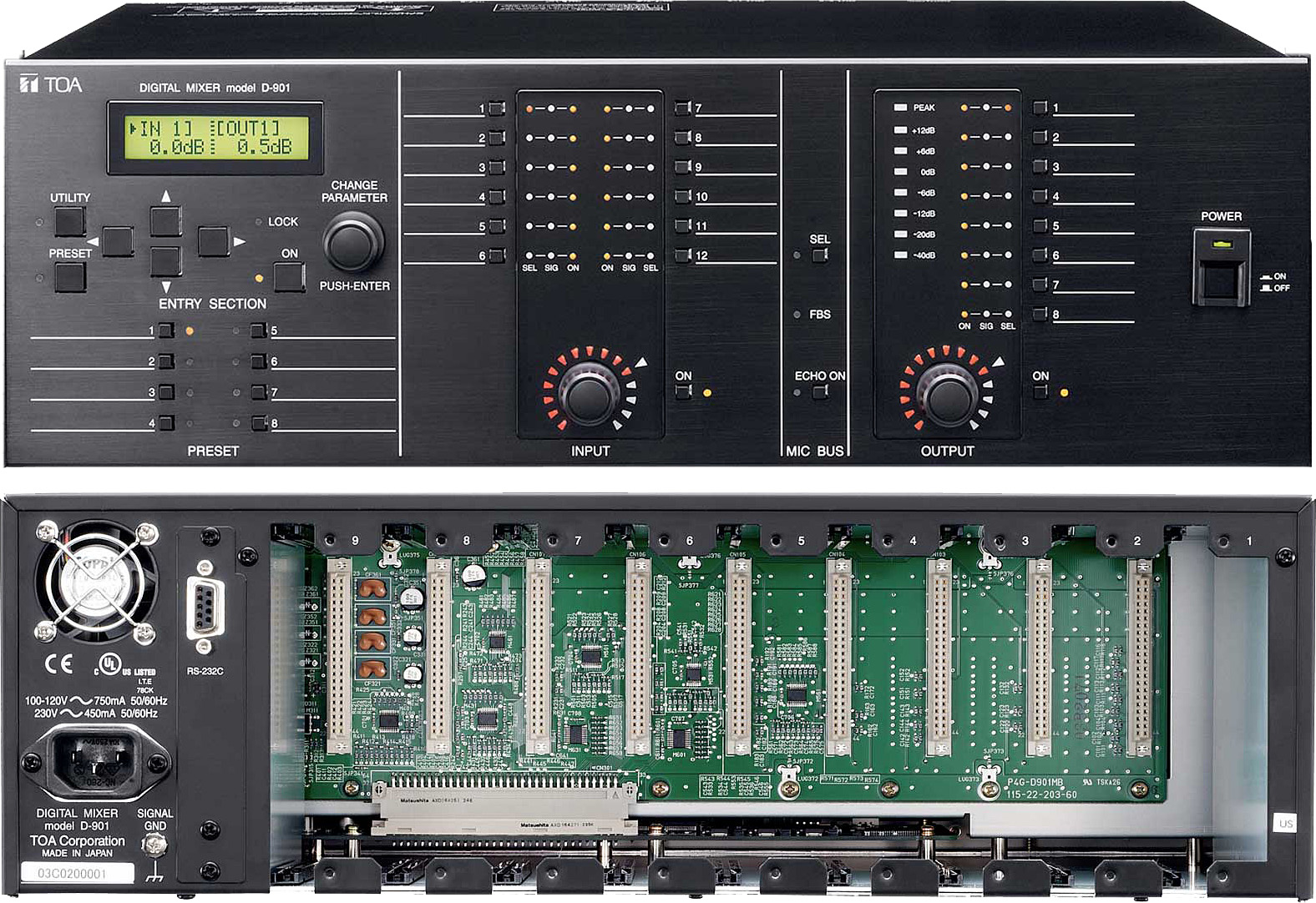Select preset button 6
This screenshot has height=903, width=1316.
point(260,361)
